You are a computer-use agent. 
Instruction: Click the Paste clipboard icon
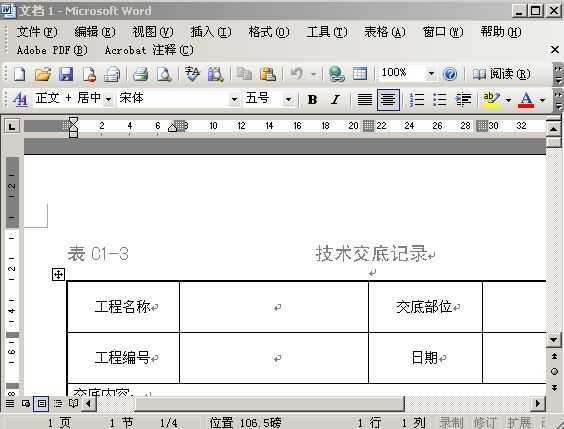pyautogui.click(x=268, y=74)
